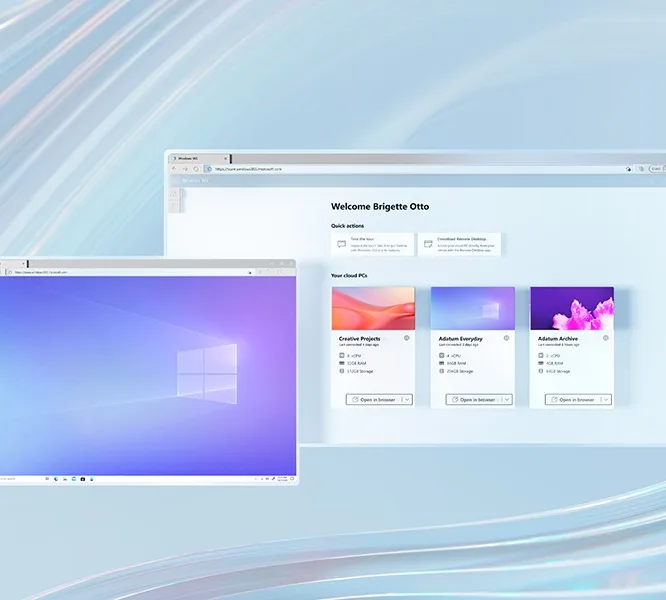Open Creative Projects in browser
Screen dimensions: 666x600
(x=374, y=400)
